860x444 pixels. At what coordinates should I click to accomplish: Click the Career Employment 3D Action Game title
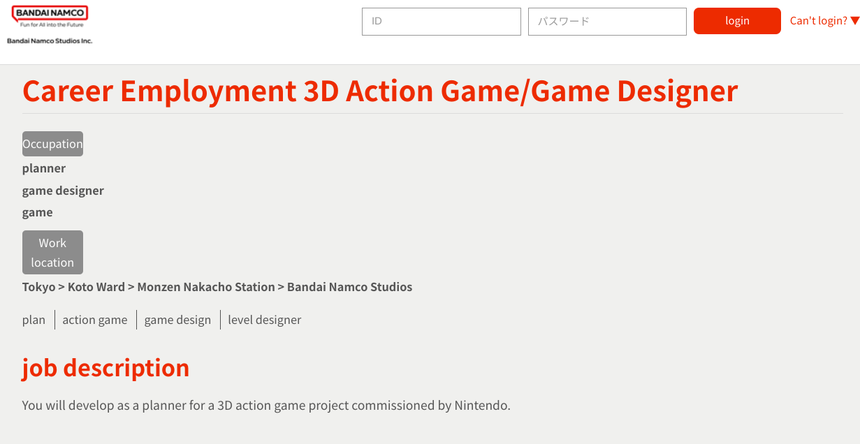[380, 91]
